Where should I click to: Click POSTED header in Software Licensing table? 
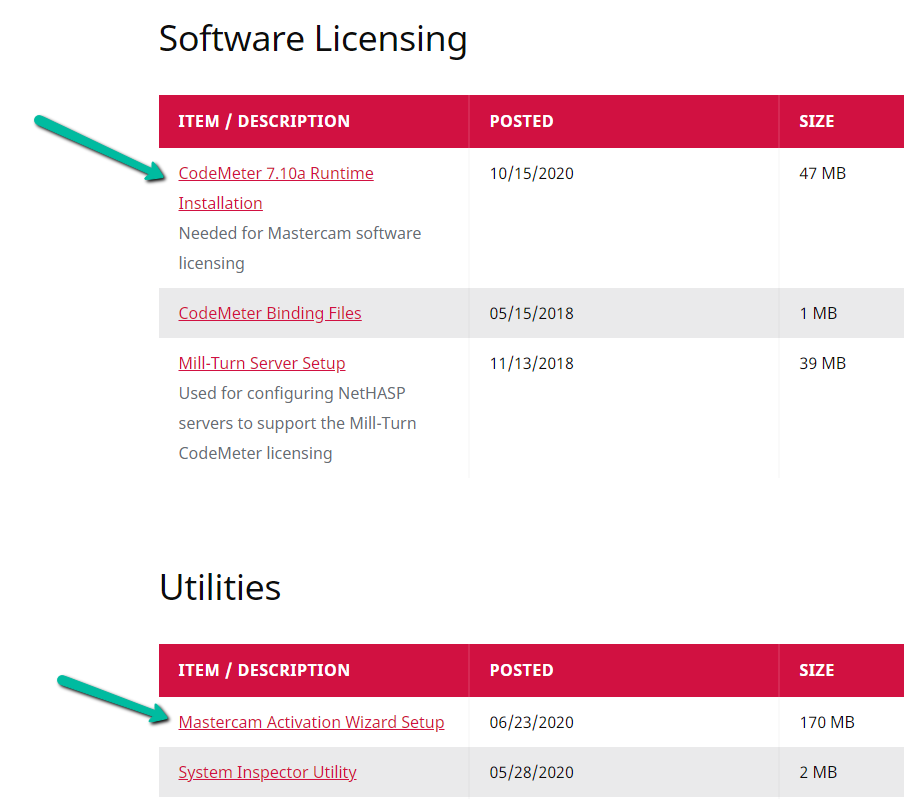pos(521,121)
